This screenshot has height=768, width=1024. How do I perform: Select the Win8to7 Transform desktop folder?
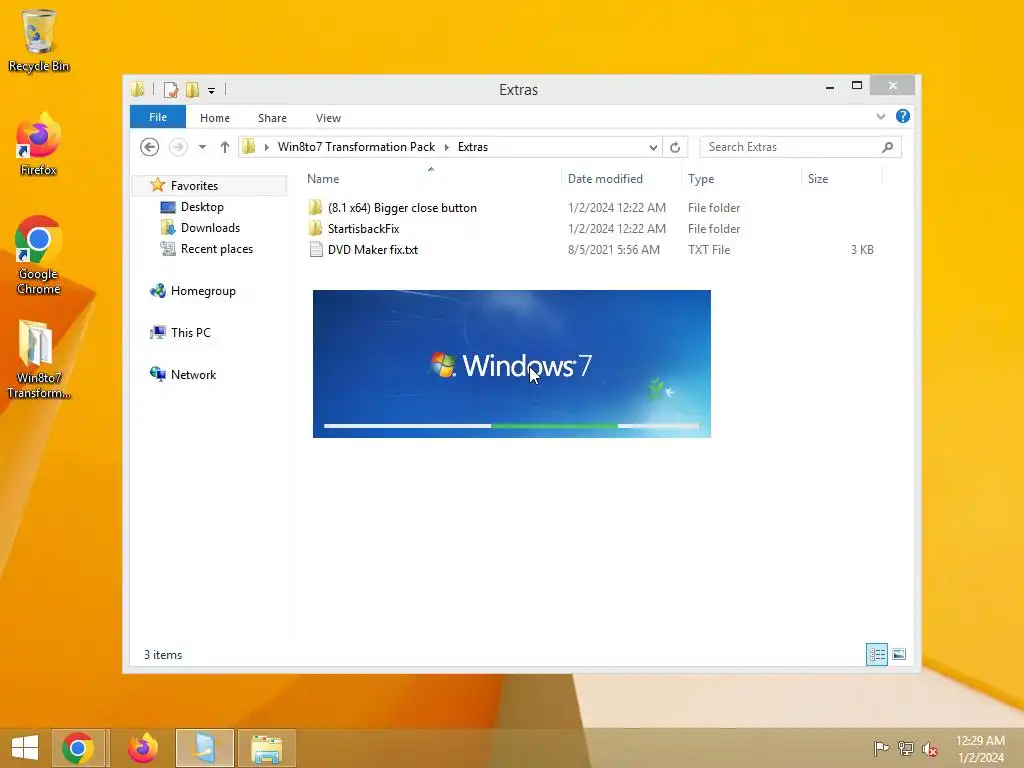click(39, 359)
